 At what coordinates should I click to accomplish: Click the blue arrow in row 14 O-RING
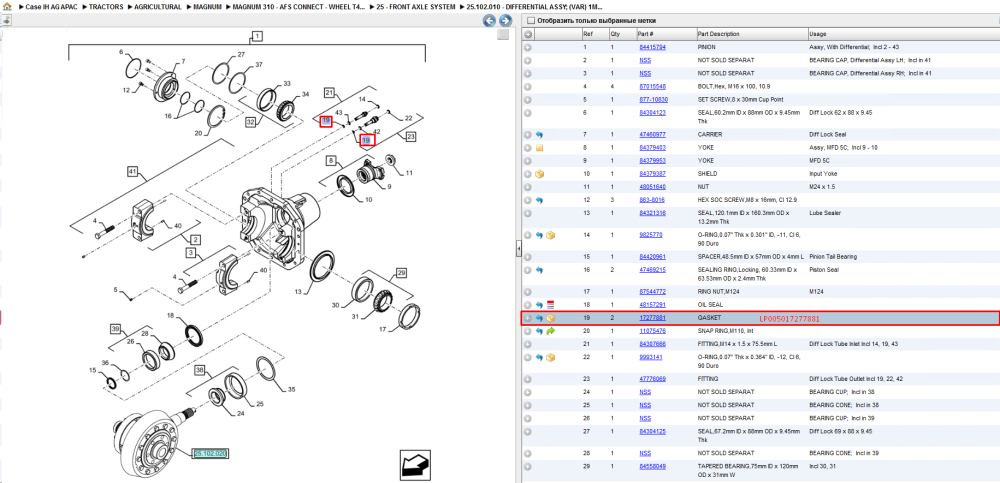540,235
